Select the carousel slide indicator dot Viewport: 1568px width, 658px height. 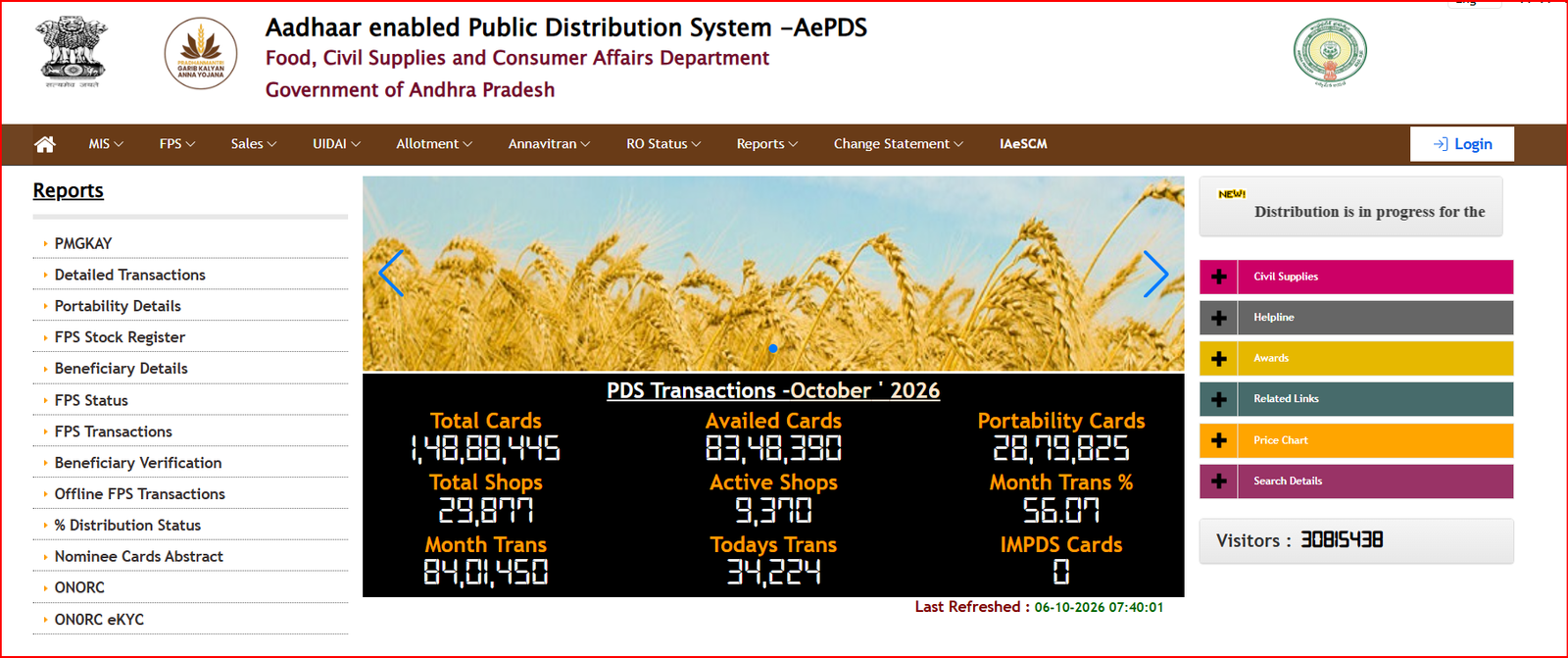(x=773, y=348)
